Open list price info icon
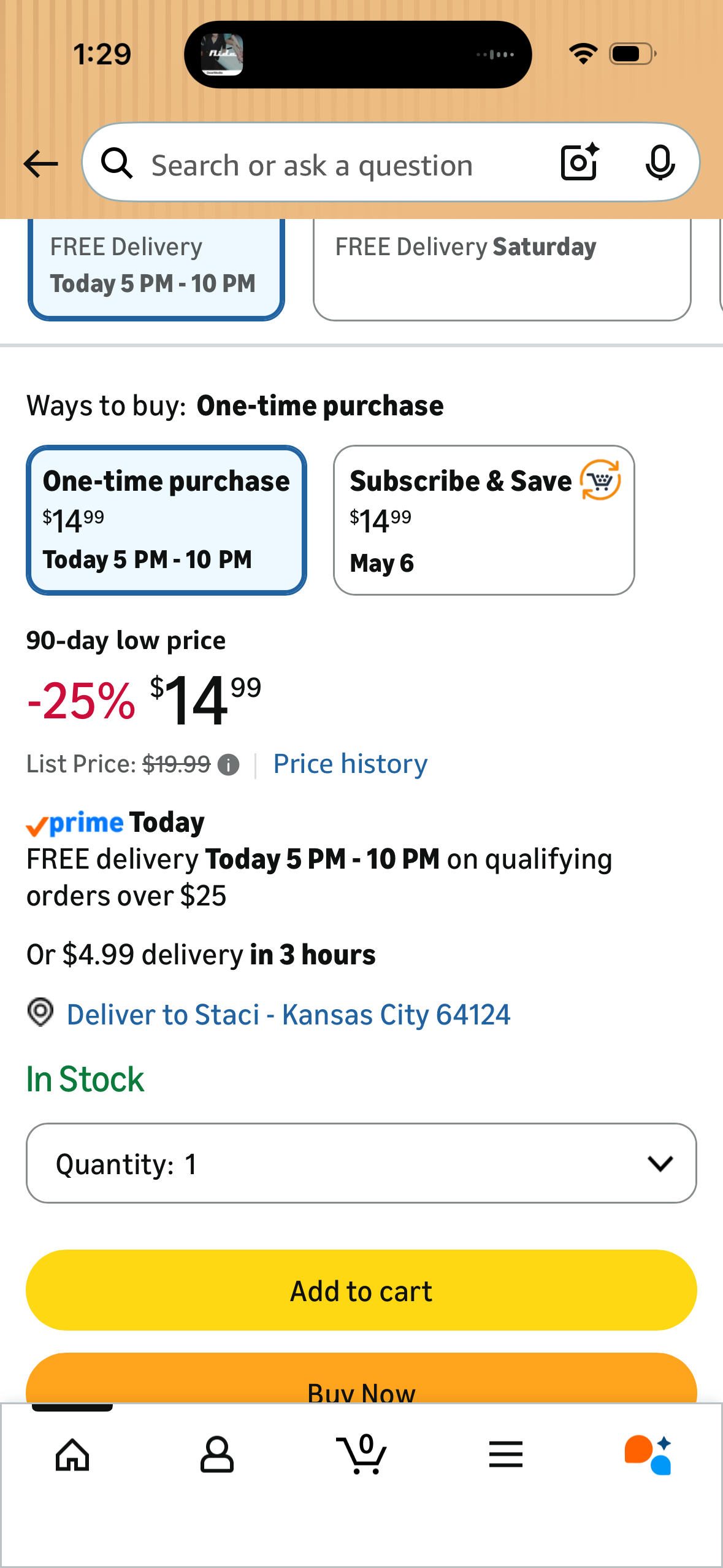 (228, 765)
